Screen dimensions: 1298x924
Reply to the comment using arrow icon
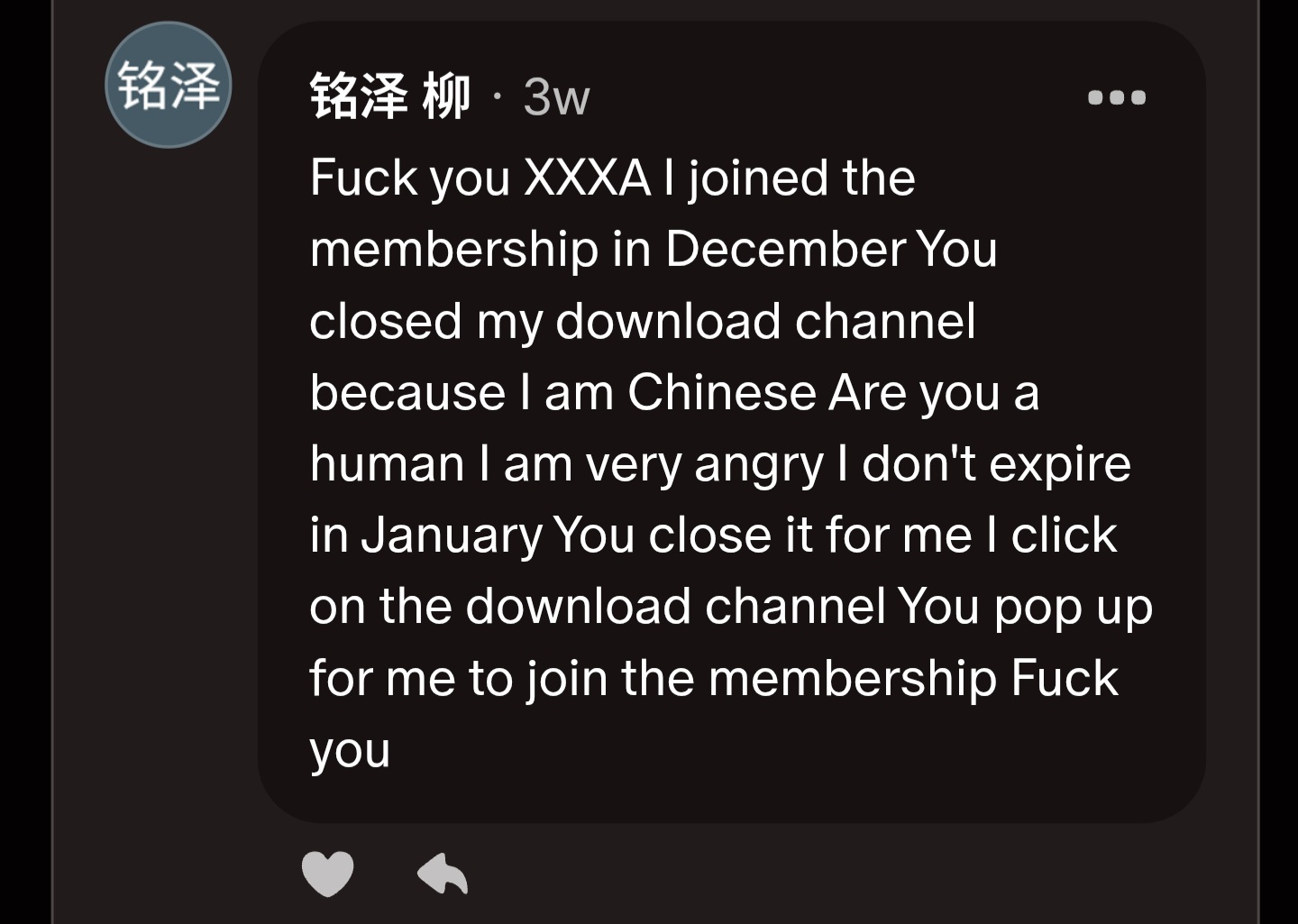443,873
